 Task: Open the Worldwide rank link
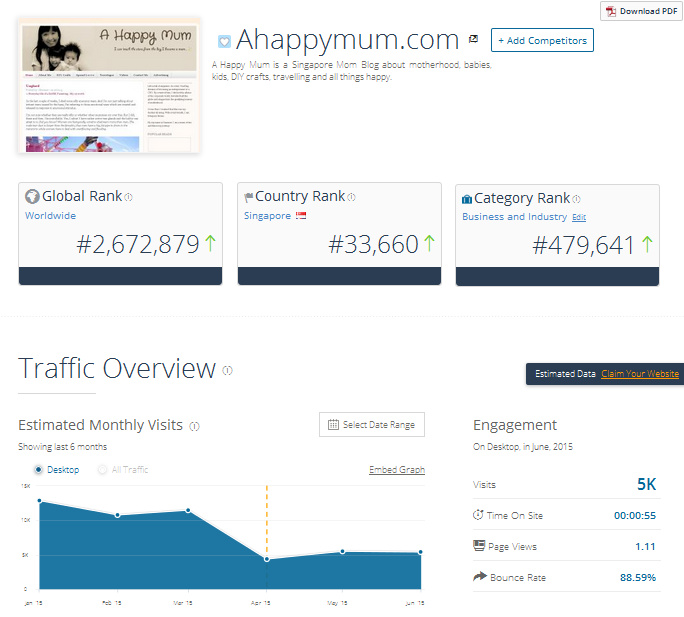[x=51, y=216]
